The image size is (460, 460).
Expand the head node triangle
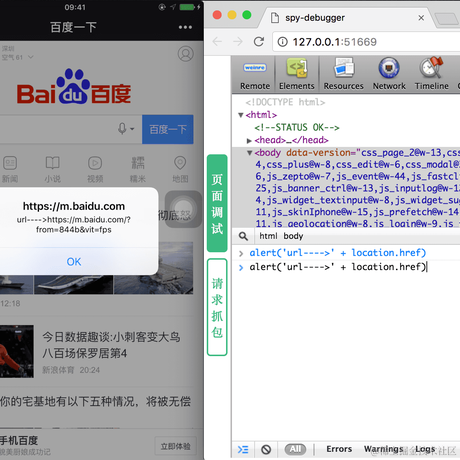[249, 141]
